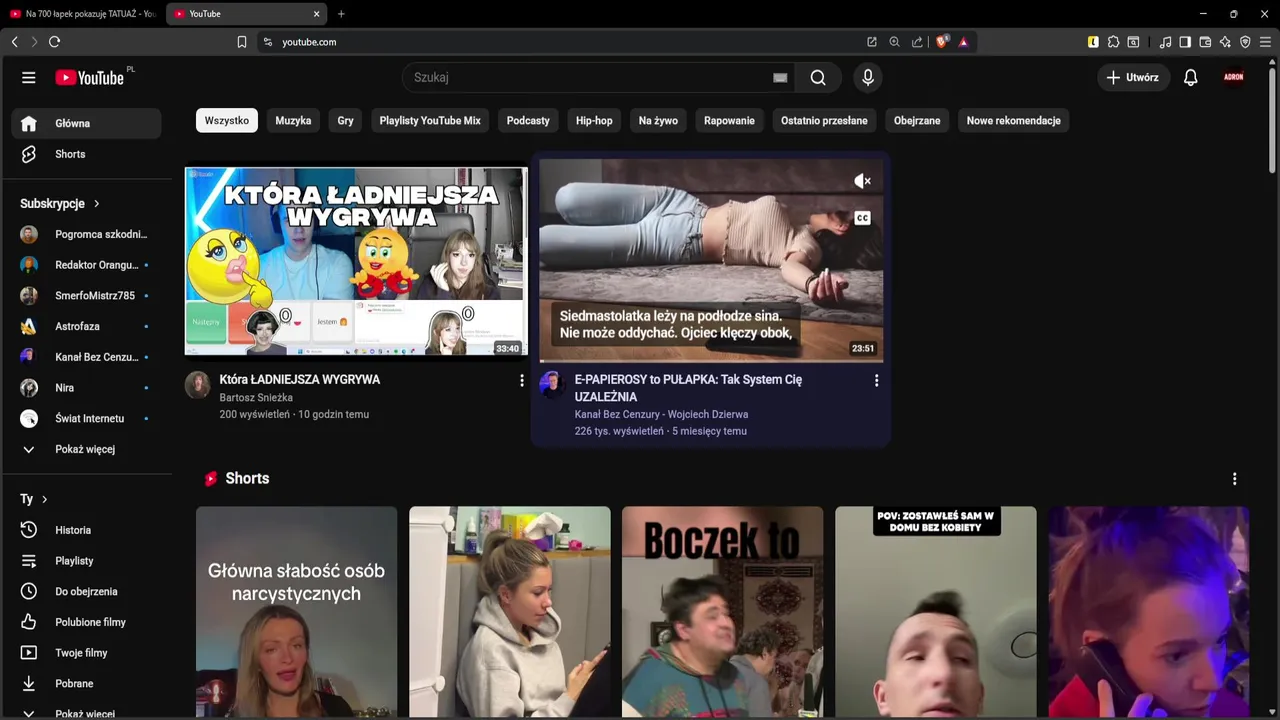The image size is (1280, 720).
Task: Open the ADRON account avatar menu
Action: [x=1234, y=77]
